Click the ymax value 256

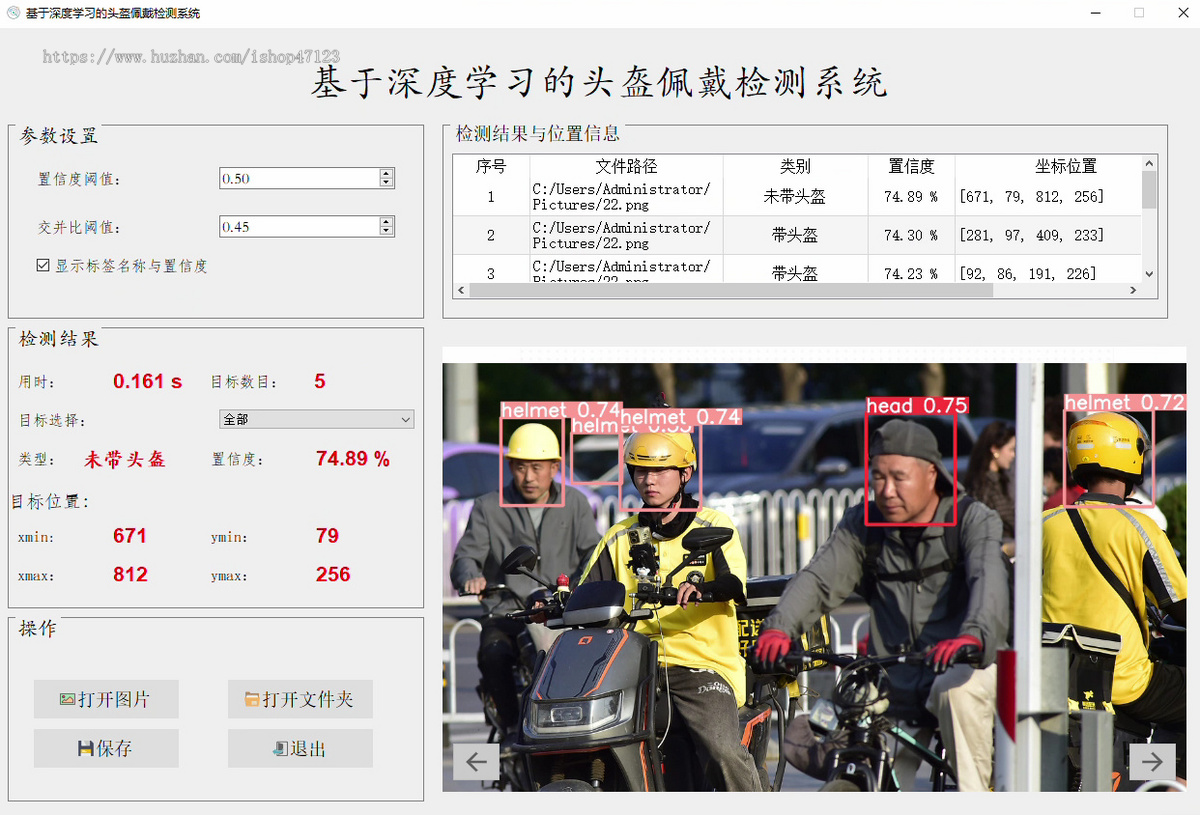pos(333,575)
